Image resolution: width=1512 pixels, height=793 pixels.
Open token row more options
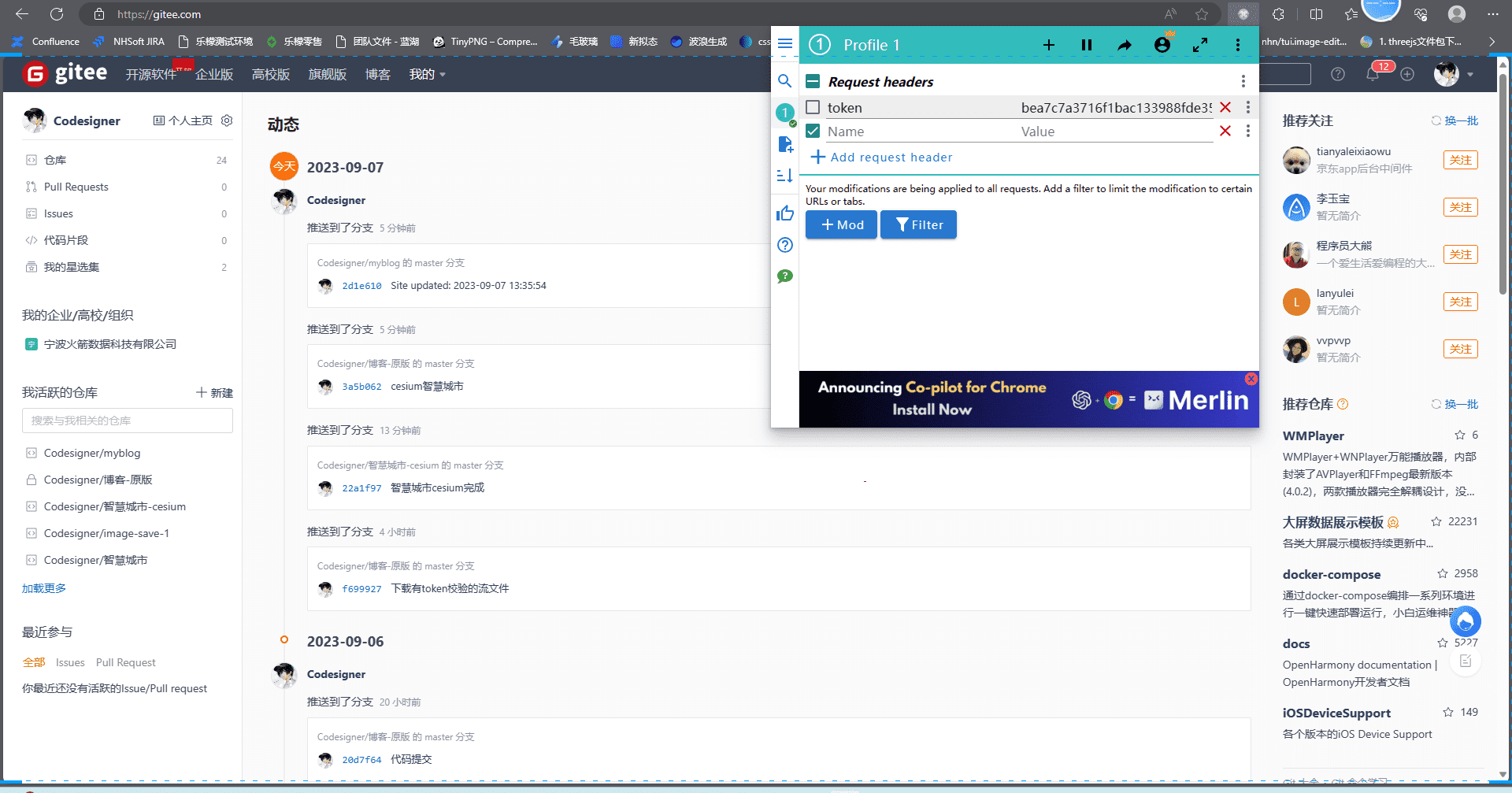coord(1248,107)
